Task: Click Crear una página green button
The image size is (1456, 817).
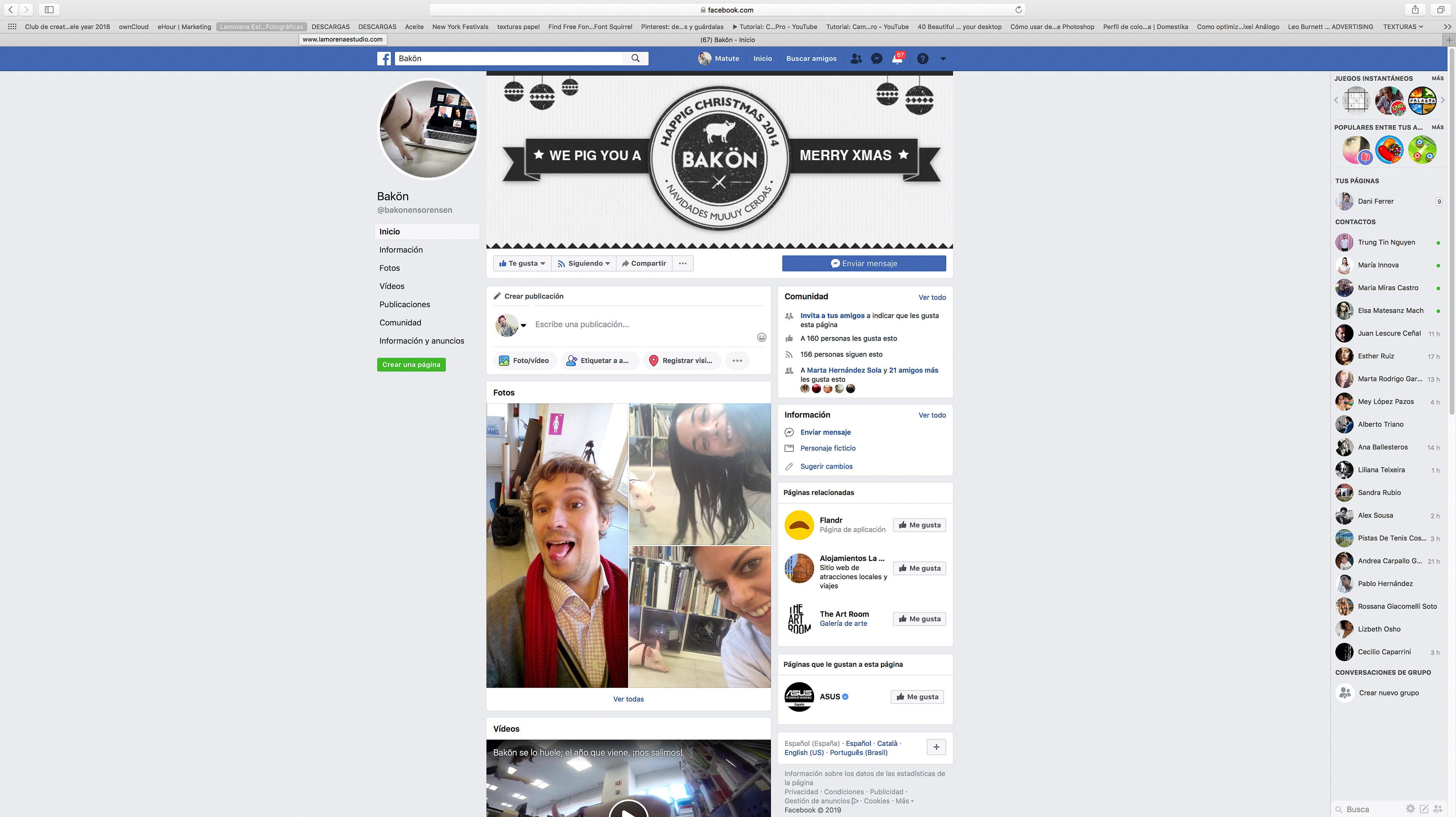Action: [411, 364]
